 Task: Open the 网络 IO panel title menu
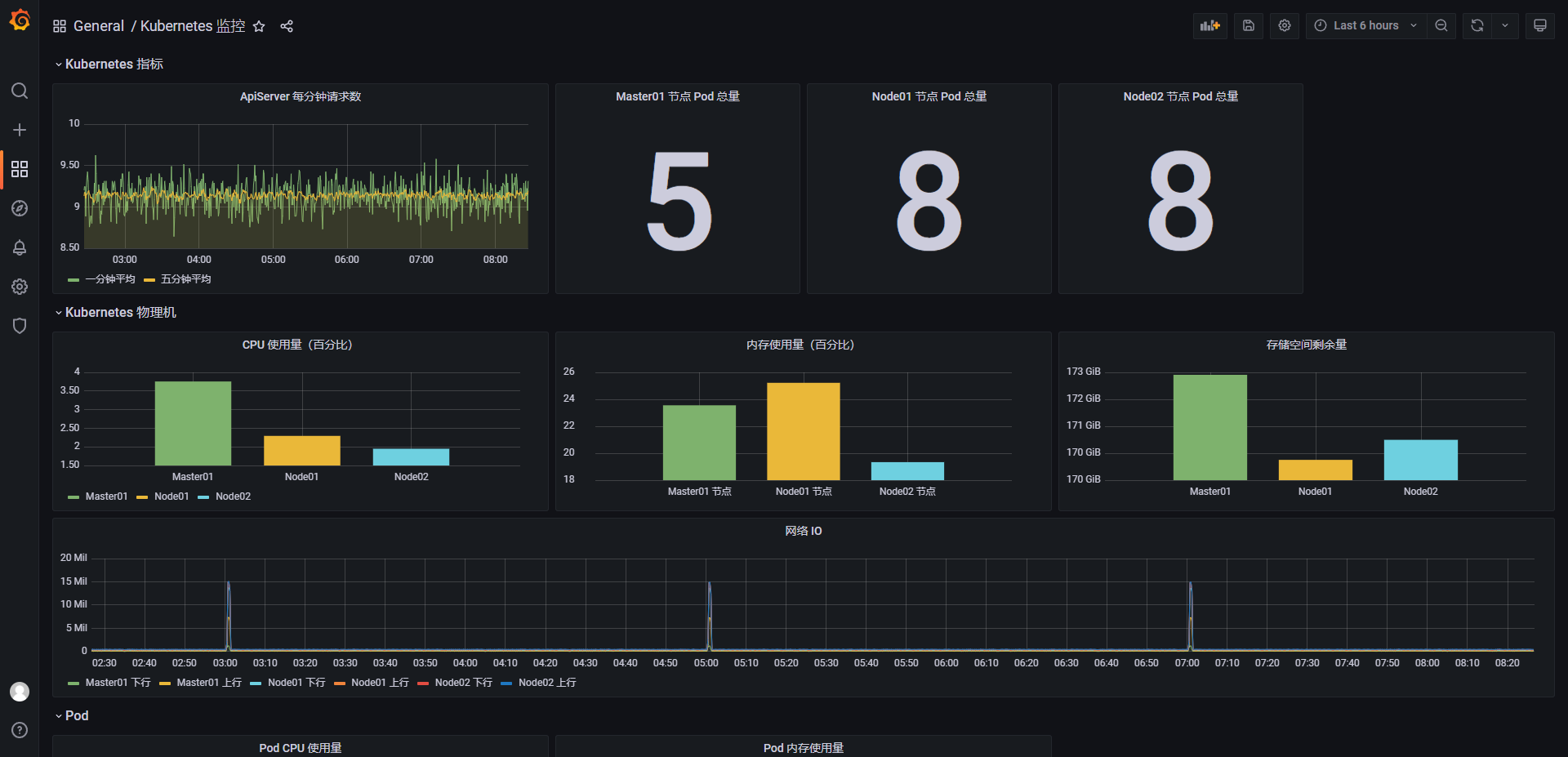tap(804, 531)
